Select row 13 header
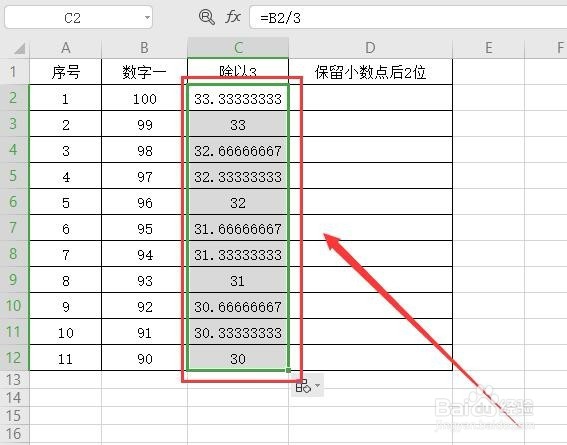Screen dimensions: 567x445 click(14, 380)
